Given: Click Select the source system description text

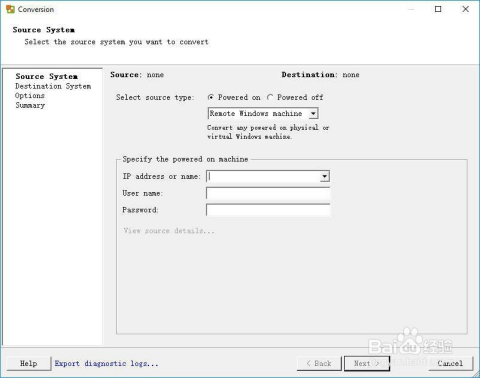Looking at the screenshot, I should point(116,42).
